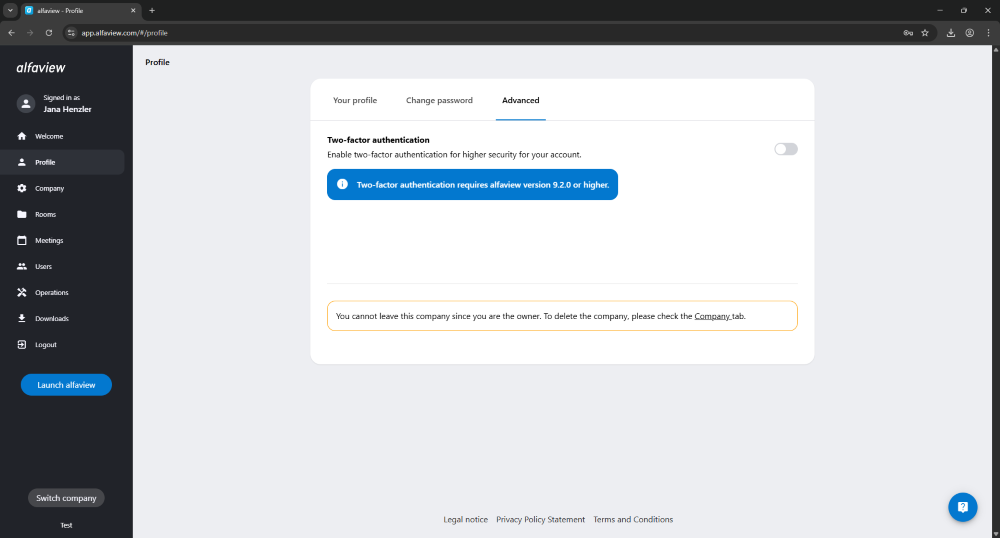
Task: Click the Downloads arrow icon
Action: pyautogui.click(x=22, y=318)
